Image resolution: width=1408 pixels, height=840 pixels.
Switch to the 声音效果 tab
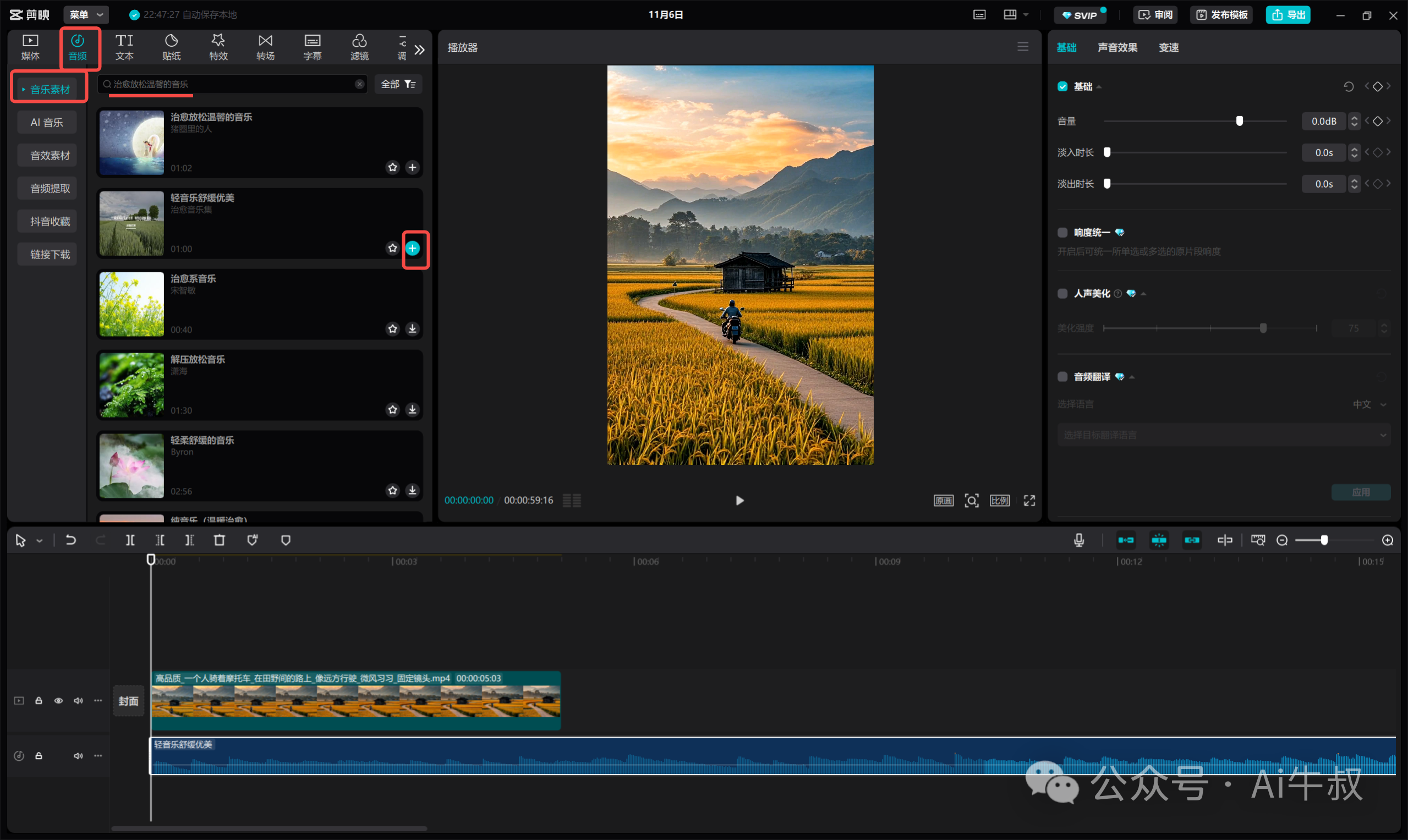click(x=1117, y=47)
